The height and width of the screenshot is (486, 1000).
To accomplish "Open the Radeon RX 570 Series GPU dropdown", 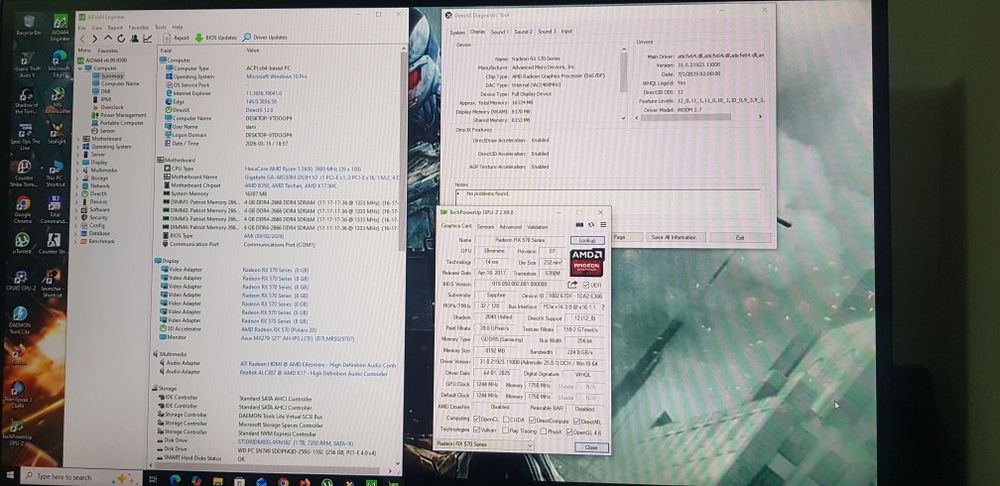I will 484,444.
